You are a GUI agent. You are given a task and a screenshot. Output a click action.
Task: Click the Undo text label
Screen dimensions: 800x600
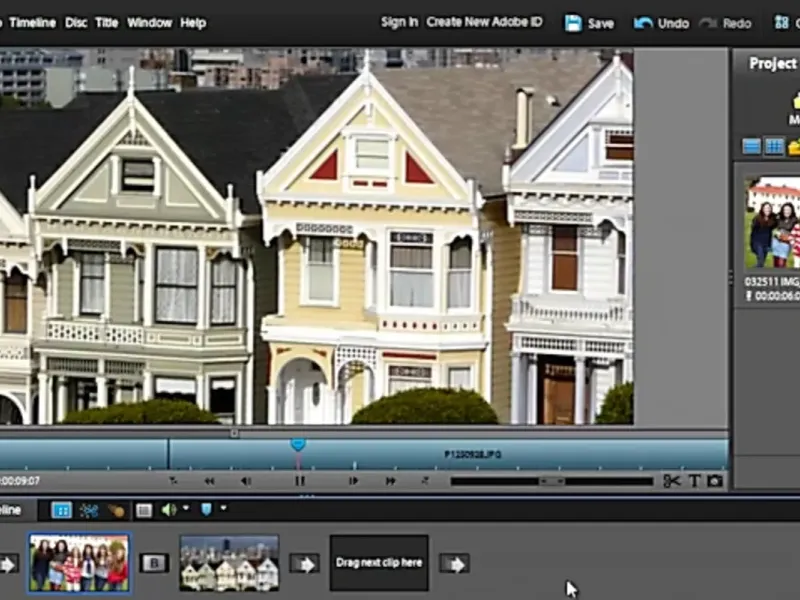click(673, 23)
